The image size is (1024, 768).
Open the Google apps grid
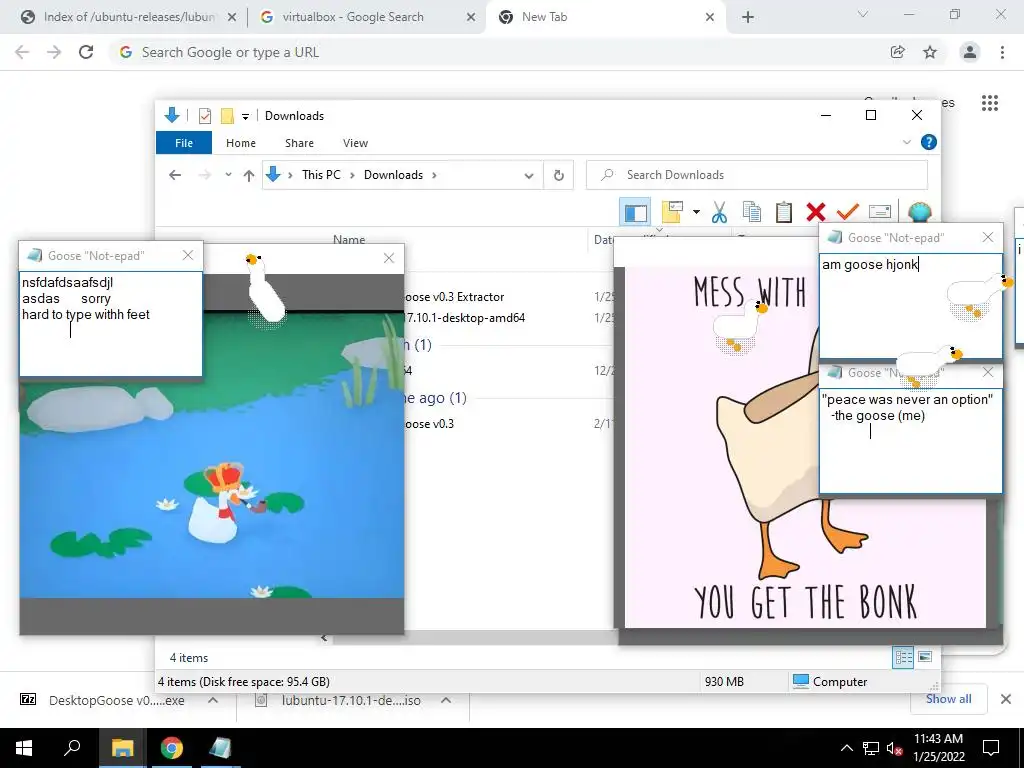pyautogui.click(x=990, y=103)
